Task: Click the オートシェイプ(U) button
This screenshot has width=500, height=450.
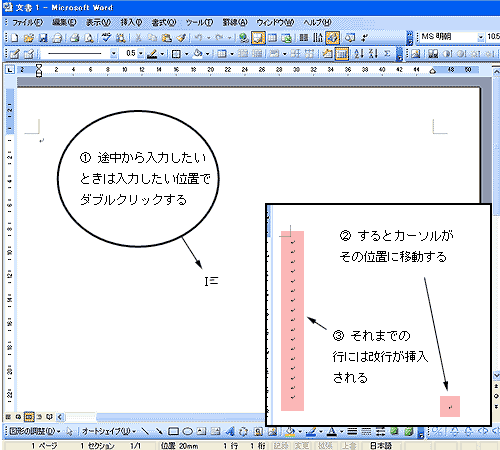Action: pos(109,431)
